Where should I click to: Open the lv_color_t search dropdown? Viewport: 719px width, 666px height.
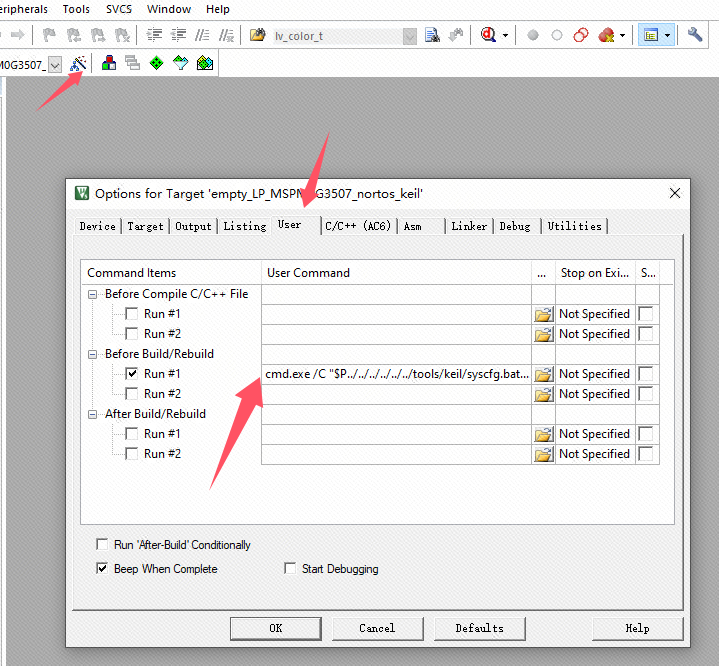409,36
